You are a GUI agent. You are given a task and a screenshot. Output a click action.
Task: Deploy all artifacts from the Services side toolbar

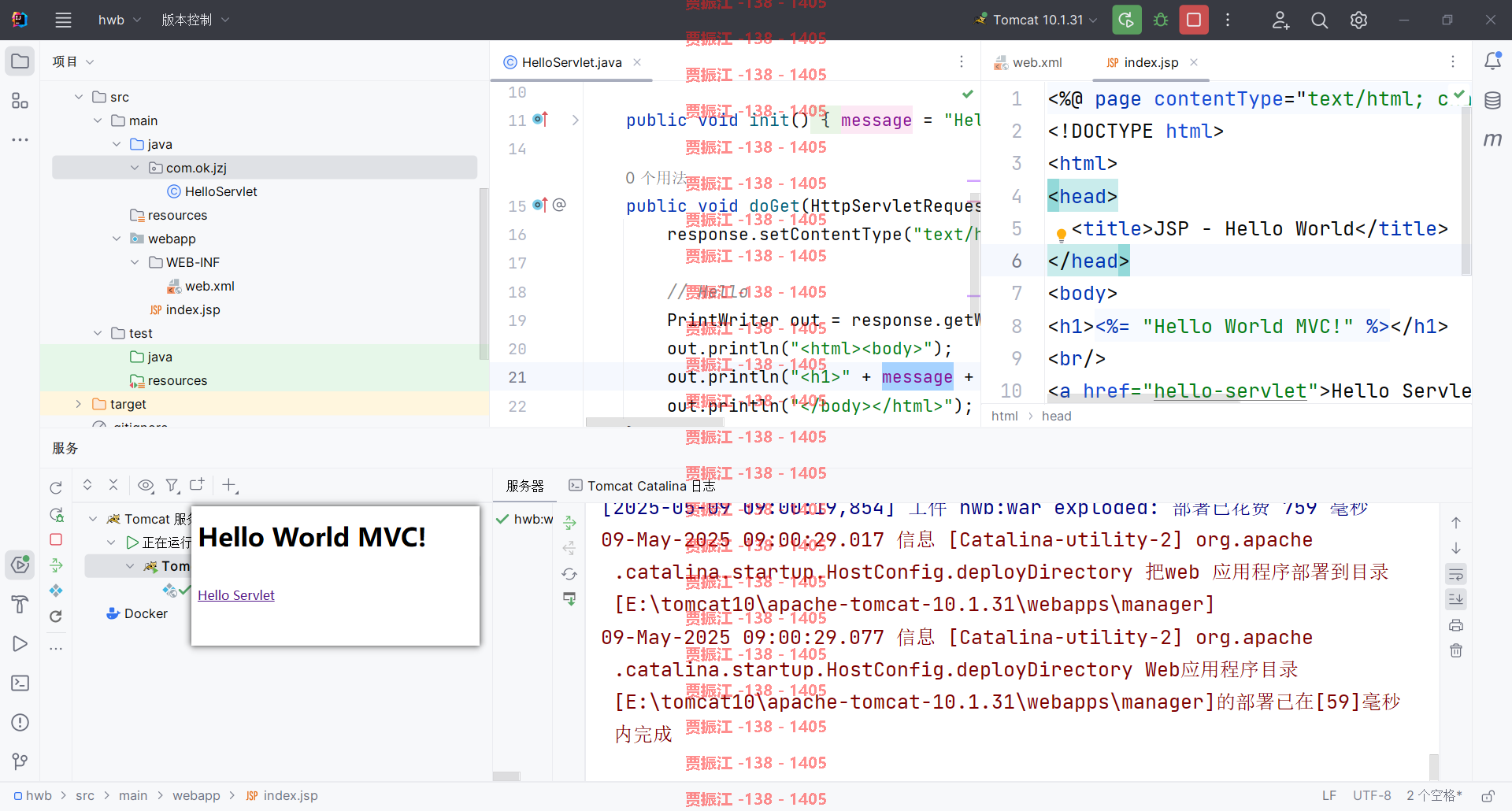(x=56, y=565)
